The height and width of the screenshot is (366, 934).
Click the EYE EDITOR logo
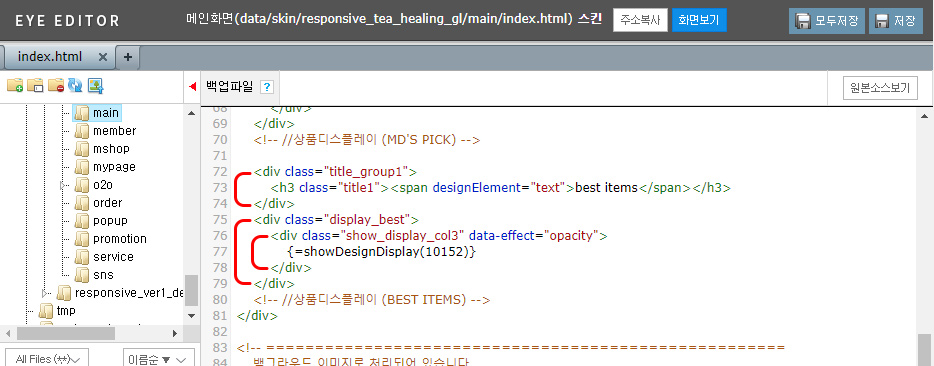(x=67, y=21)
